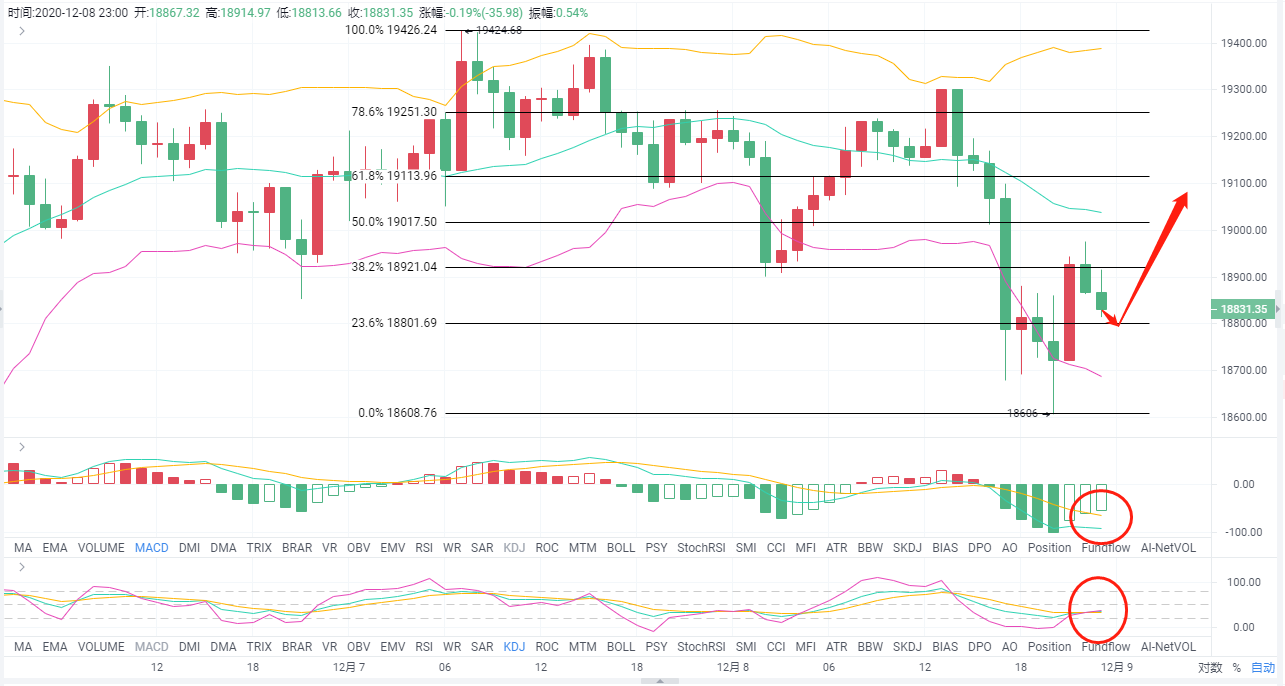The image size is (1285, 686).
Task: Toggle the % percentage scale option
Action: click(1237, 667)
